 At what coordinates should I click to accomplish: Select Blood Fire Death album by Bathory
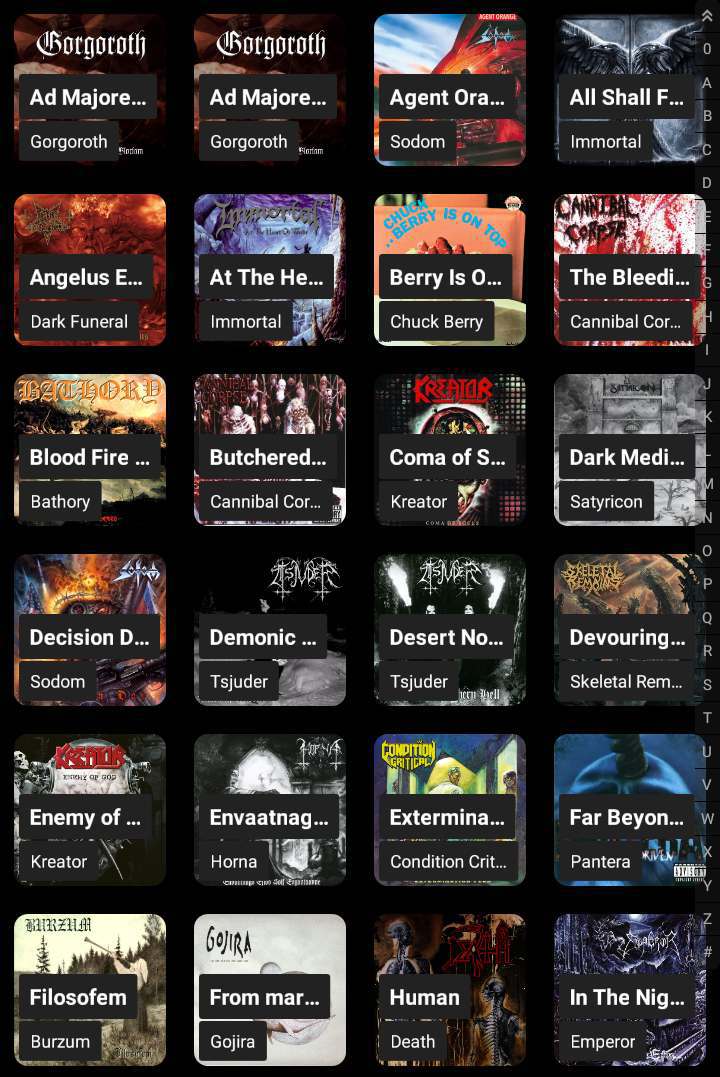click(x=90, y=450)
